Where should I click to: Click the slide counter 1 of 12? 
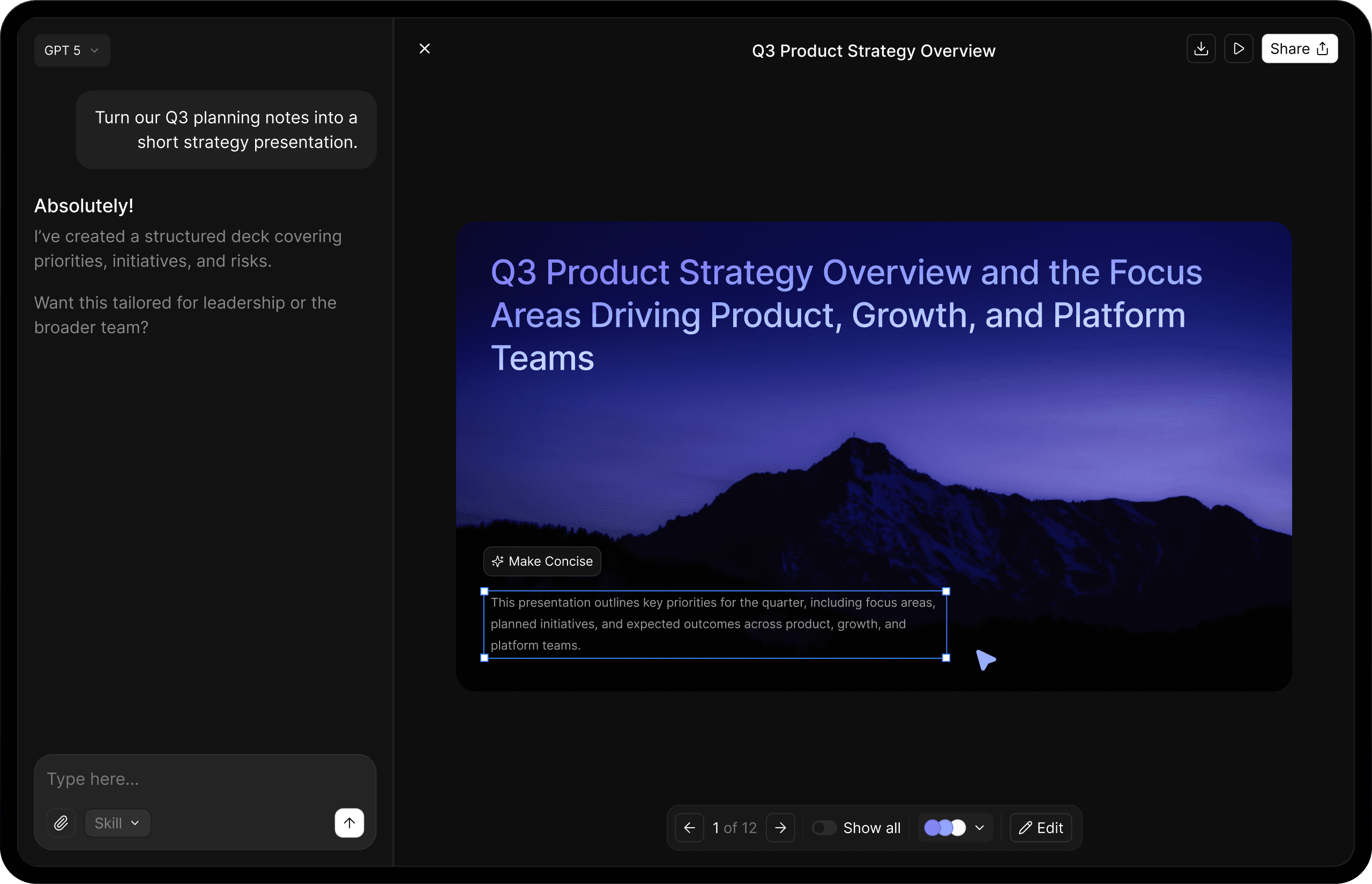[x=734, y=828]
